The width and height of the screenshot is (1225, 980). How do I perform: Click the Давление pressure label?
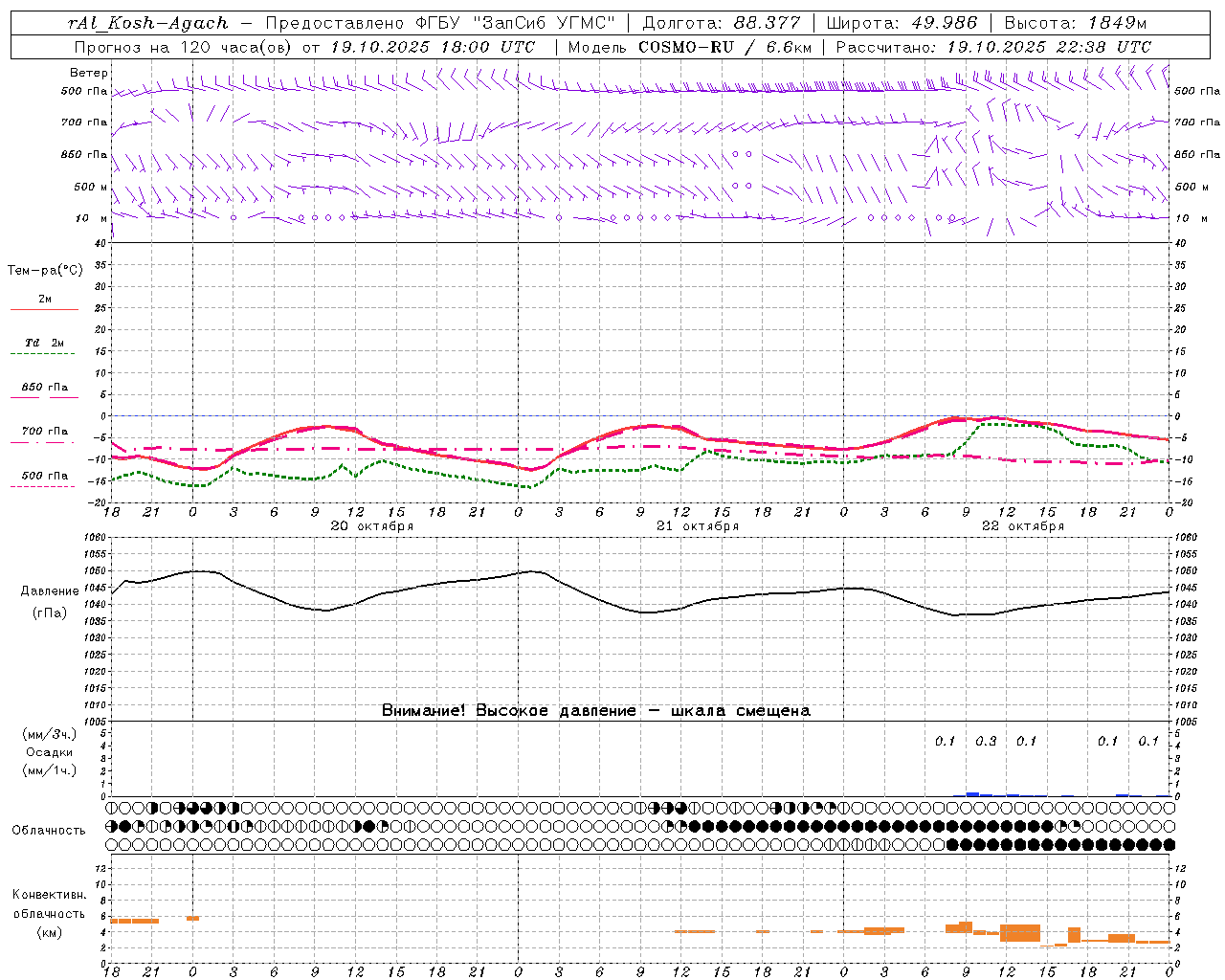pyautogui.click(x=50, y=591)
